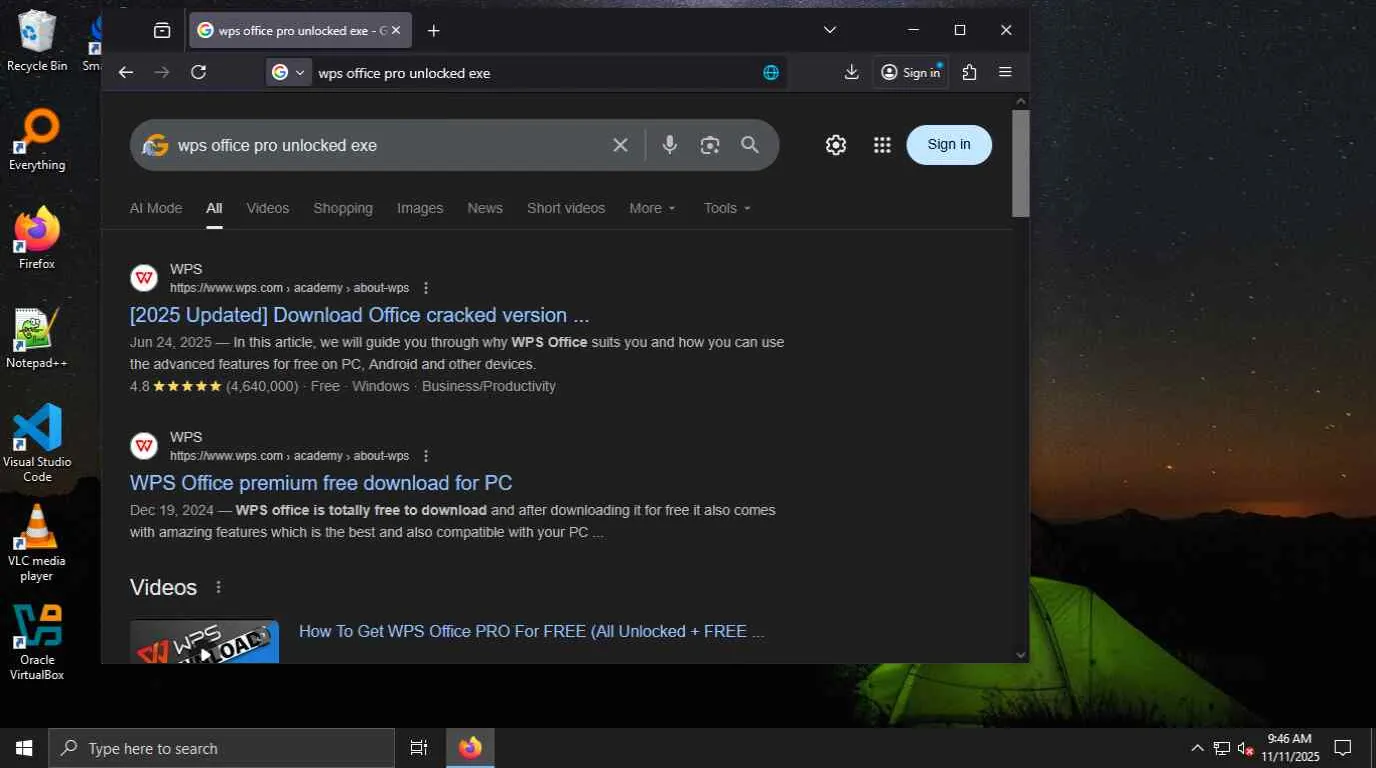Open Firefox View from the tab bar
Viewport: 1376px width, 768px height.
pos(162,30)
